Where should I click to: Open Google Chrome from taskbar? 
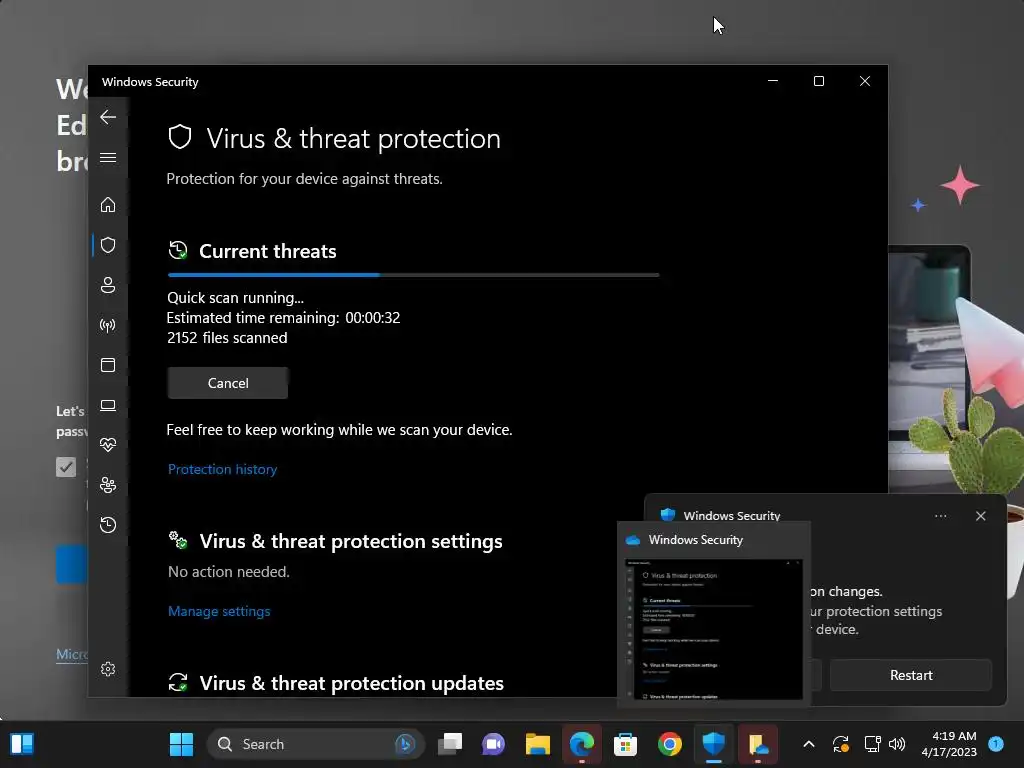pyautogui.click(x=669, y=744)
